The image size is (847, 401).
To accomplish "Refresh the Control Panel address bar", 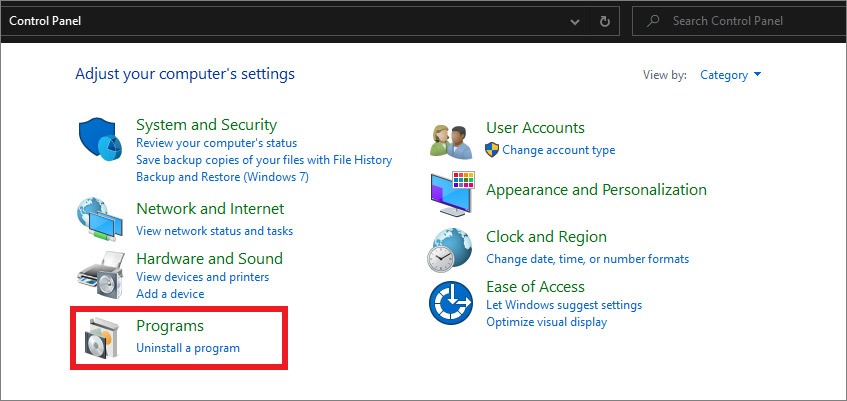I will 605,22.
